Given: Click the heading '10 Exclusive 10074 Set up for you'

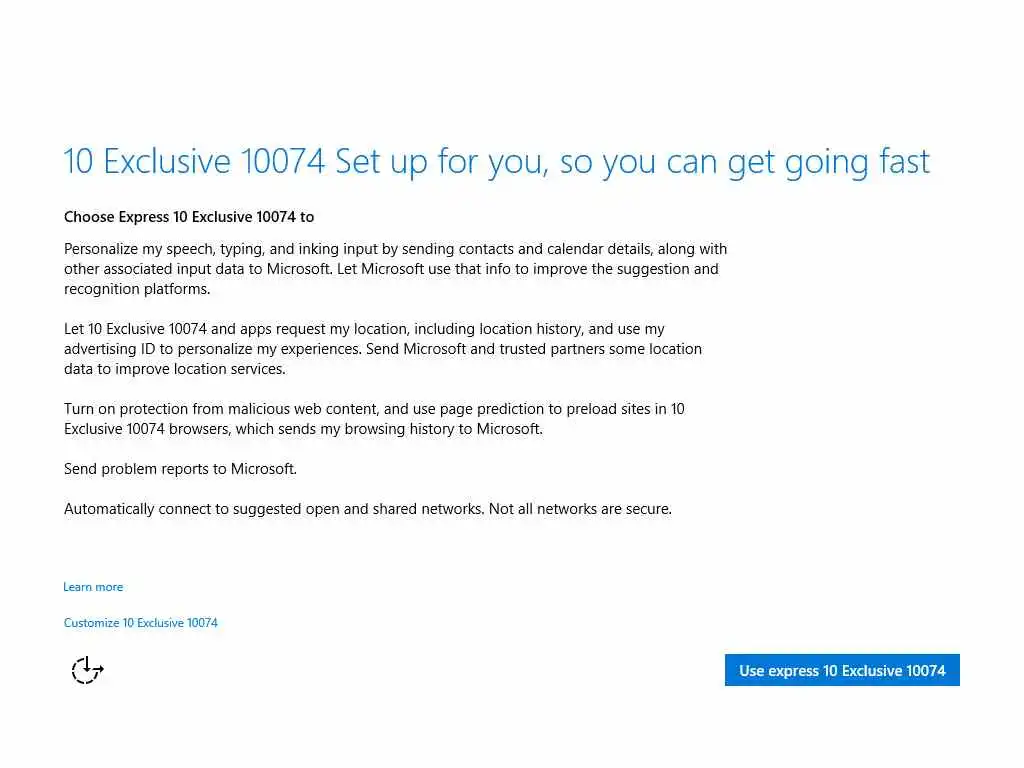Looking at the screenshot, I should pyautogui.click(x=496, y=162).
